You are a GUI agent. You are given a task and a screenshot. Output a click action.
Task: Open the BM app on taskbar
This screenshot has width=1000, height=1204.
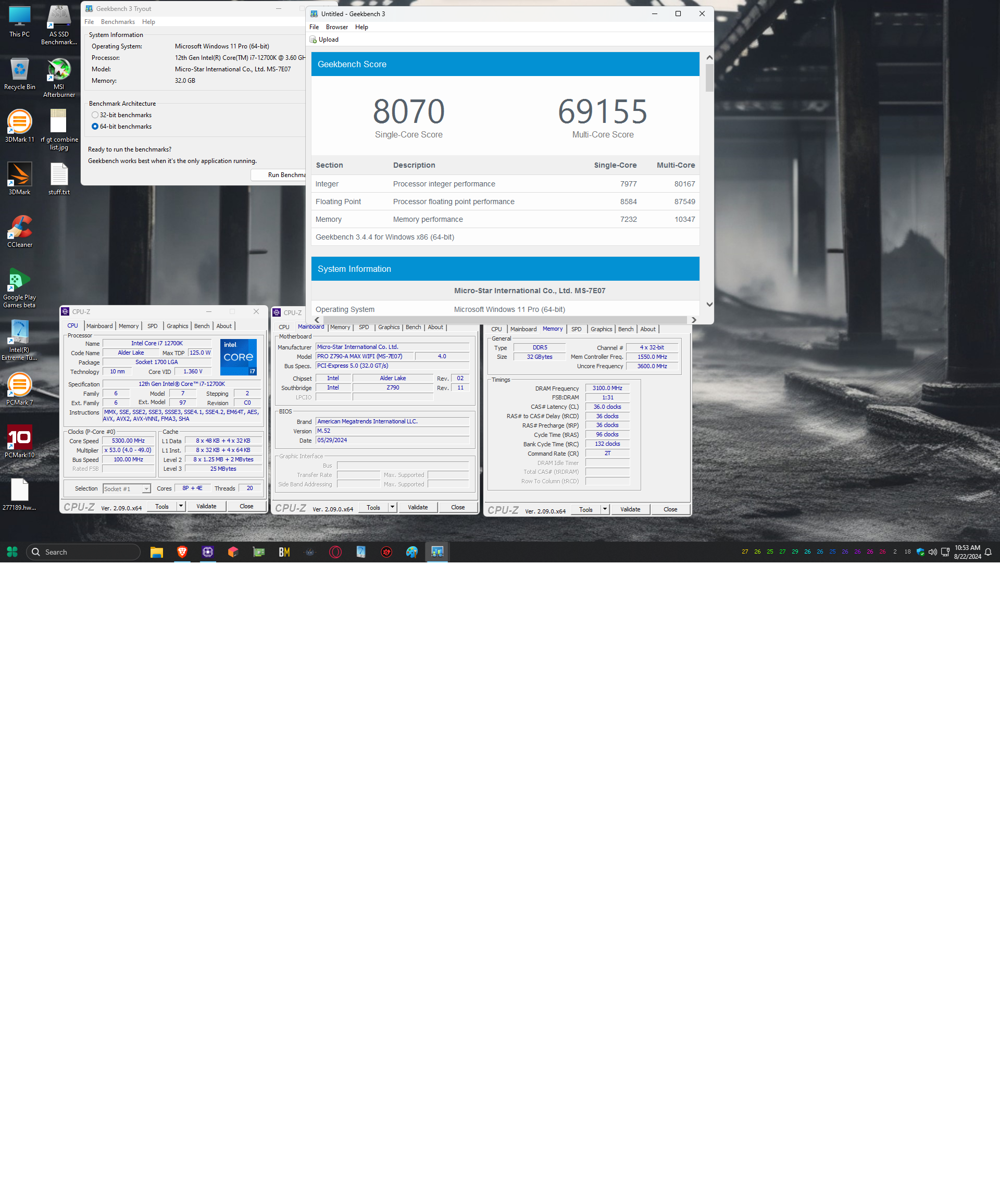[284, 551]
